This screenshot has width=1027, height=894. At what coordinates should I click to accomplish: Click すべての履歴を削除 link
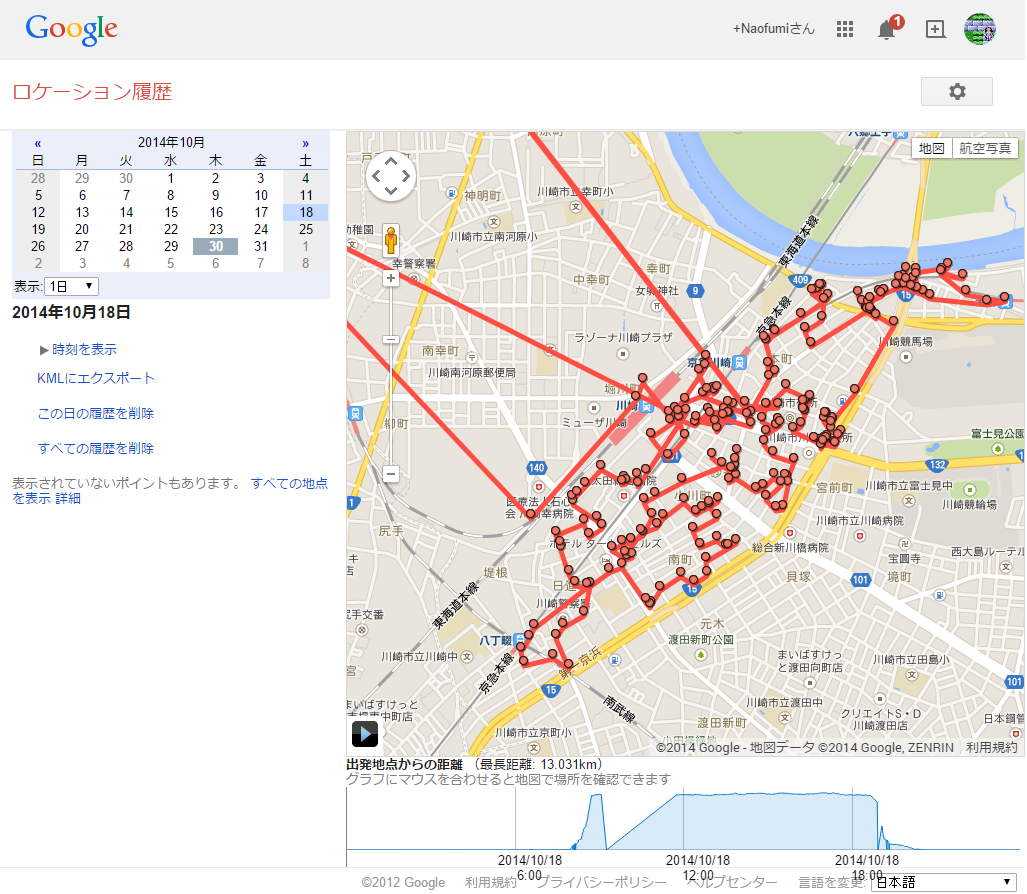[x=96, y=449]
